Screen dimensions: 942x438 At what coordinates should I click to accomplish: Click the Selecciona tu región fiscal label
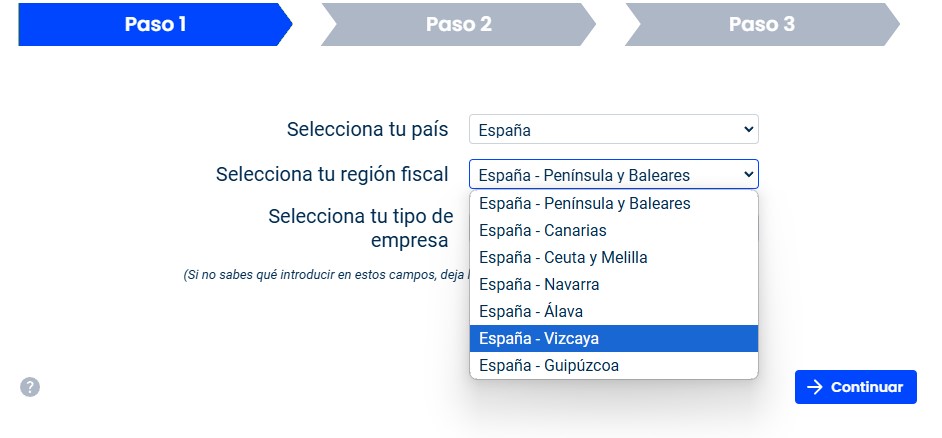pos(332,175)
